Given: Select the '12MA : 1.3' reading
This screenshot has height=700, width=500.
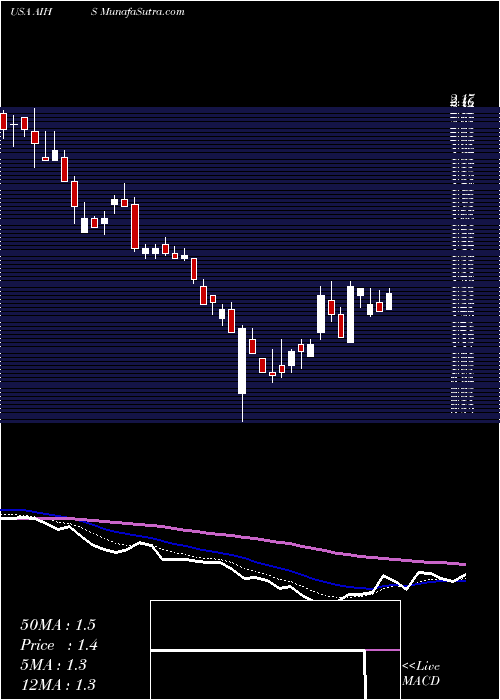Looking at the screenshot, I should tap(58, 684).
